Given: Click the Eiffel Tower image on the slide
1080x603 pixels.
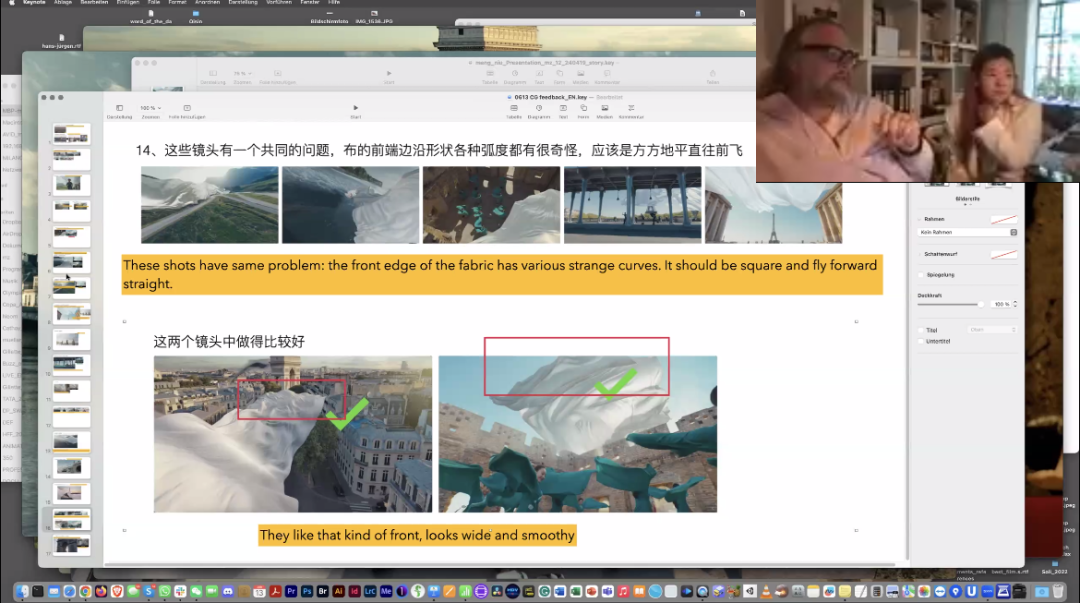Looking at the screenshot, I should tap(773, 205).
